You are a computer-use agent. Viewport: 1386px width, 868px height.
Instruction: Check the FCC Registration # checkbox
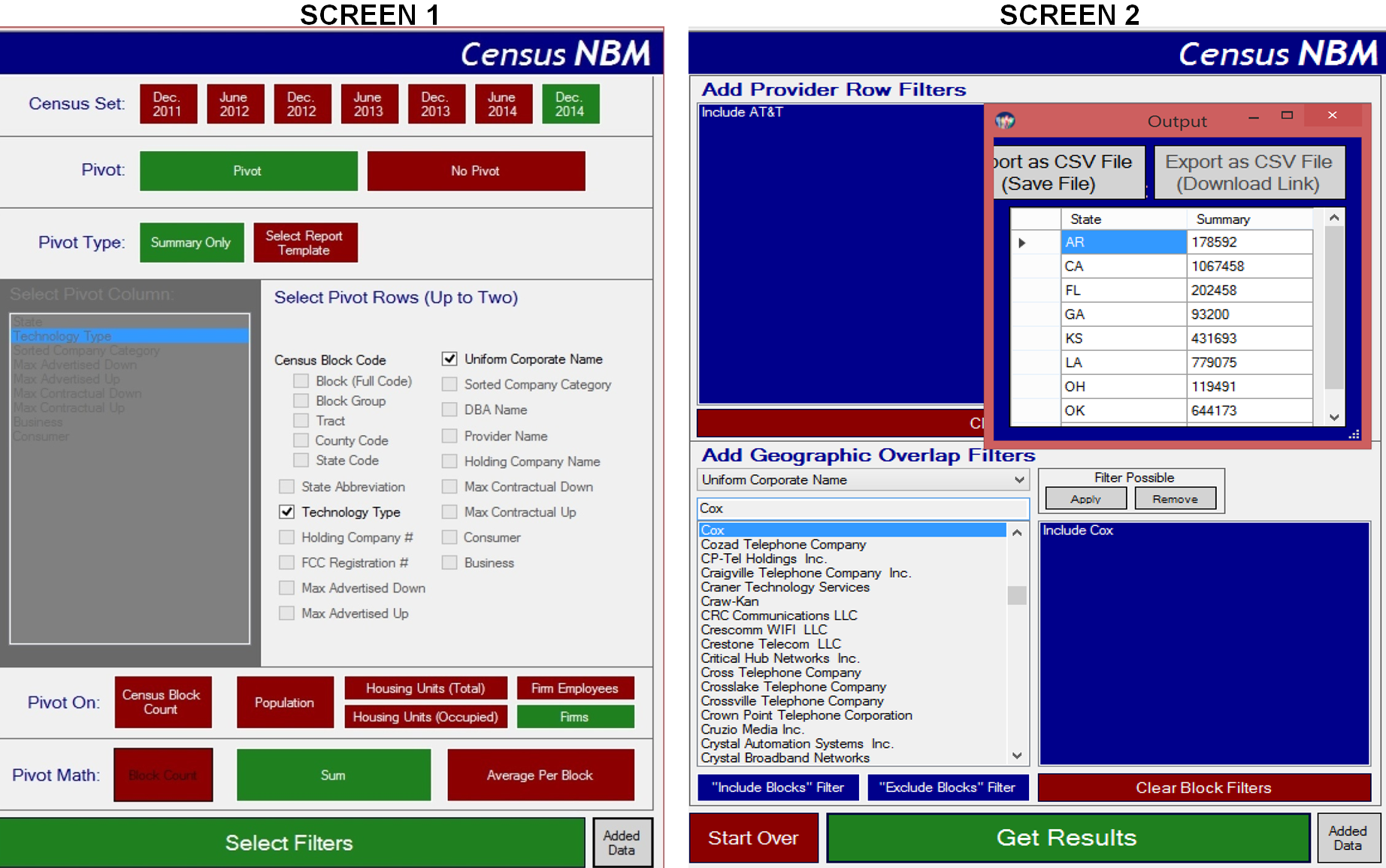coord(286,563)
